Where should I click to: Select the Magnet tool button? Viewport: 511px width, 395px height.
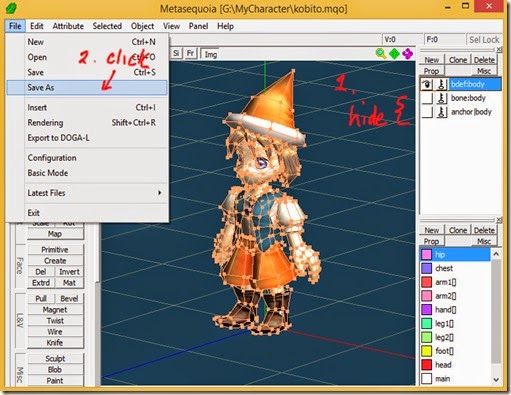[55, 310]
